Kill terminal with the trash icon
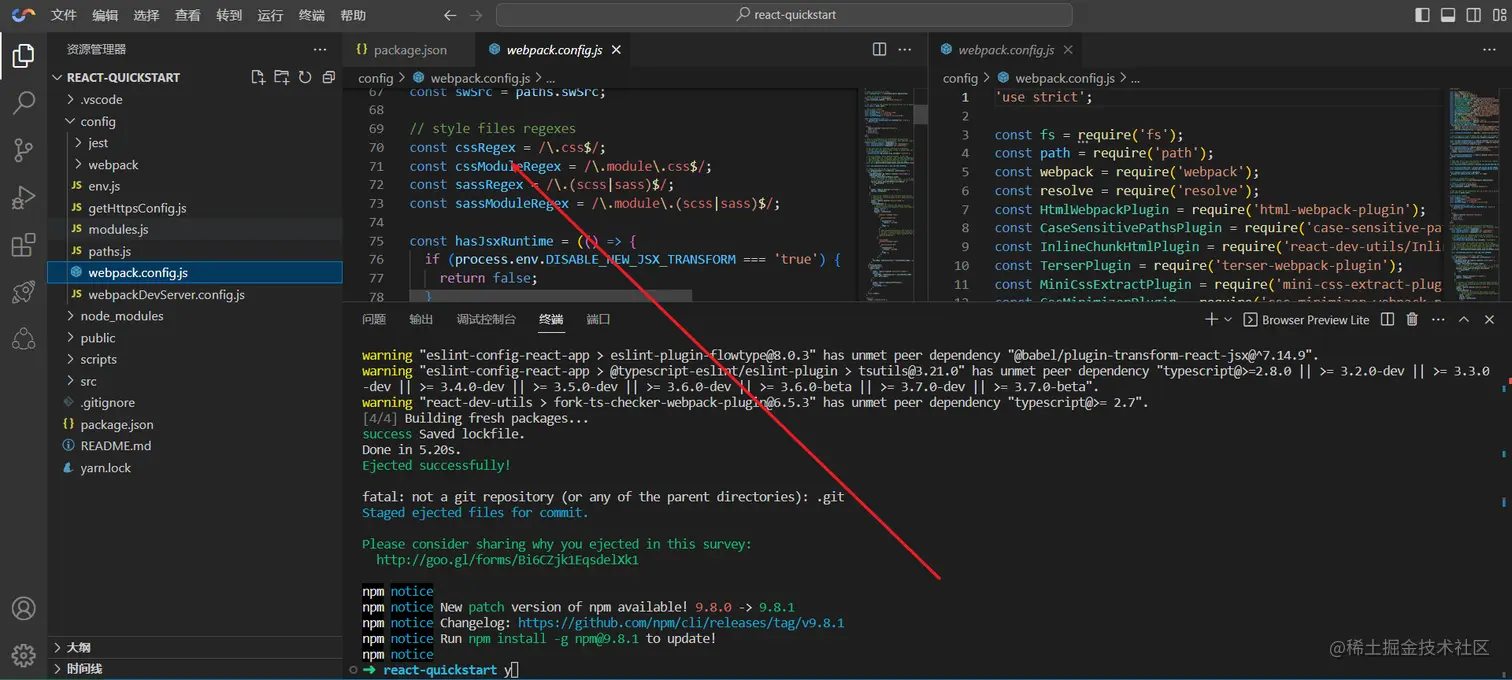The image size is (1512, 680). coord(1412,320)
